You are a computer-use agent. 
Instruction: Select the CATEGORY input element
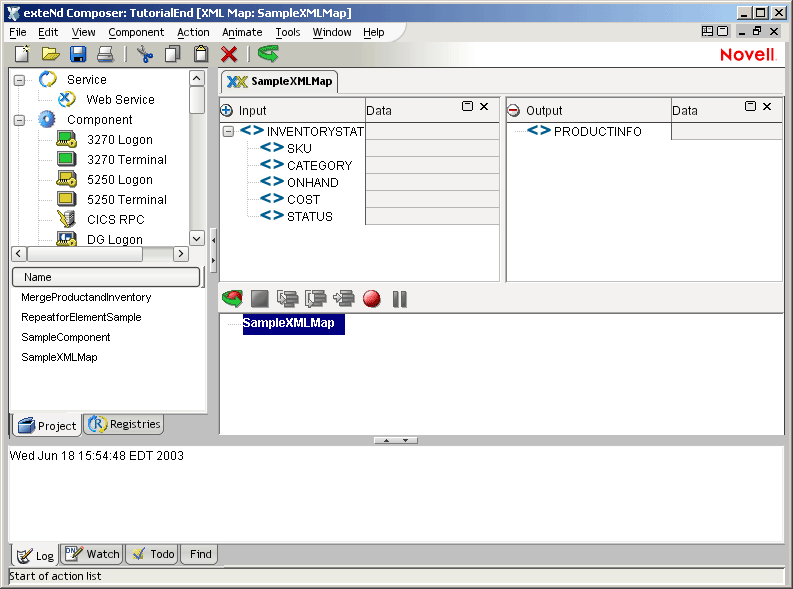tap(319, 165)
